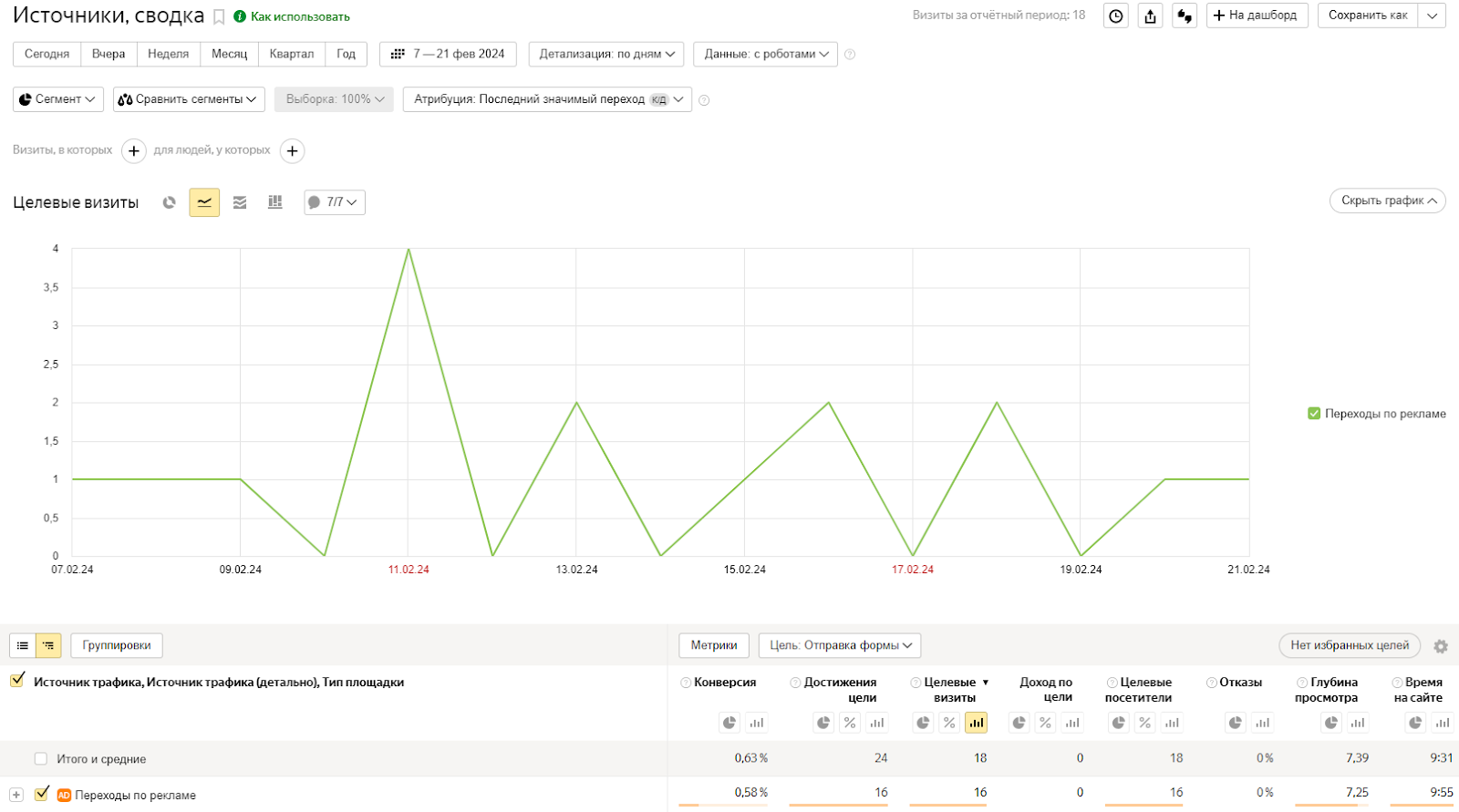Switch to the line chart view
Viewport: 1459px width, 812px height.
204,202
